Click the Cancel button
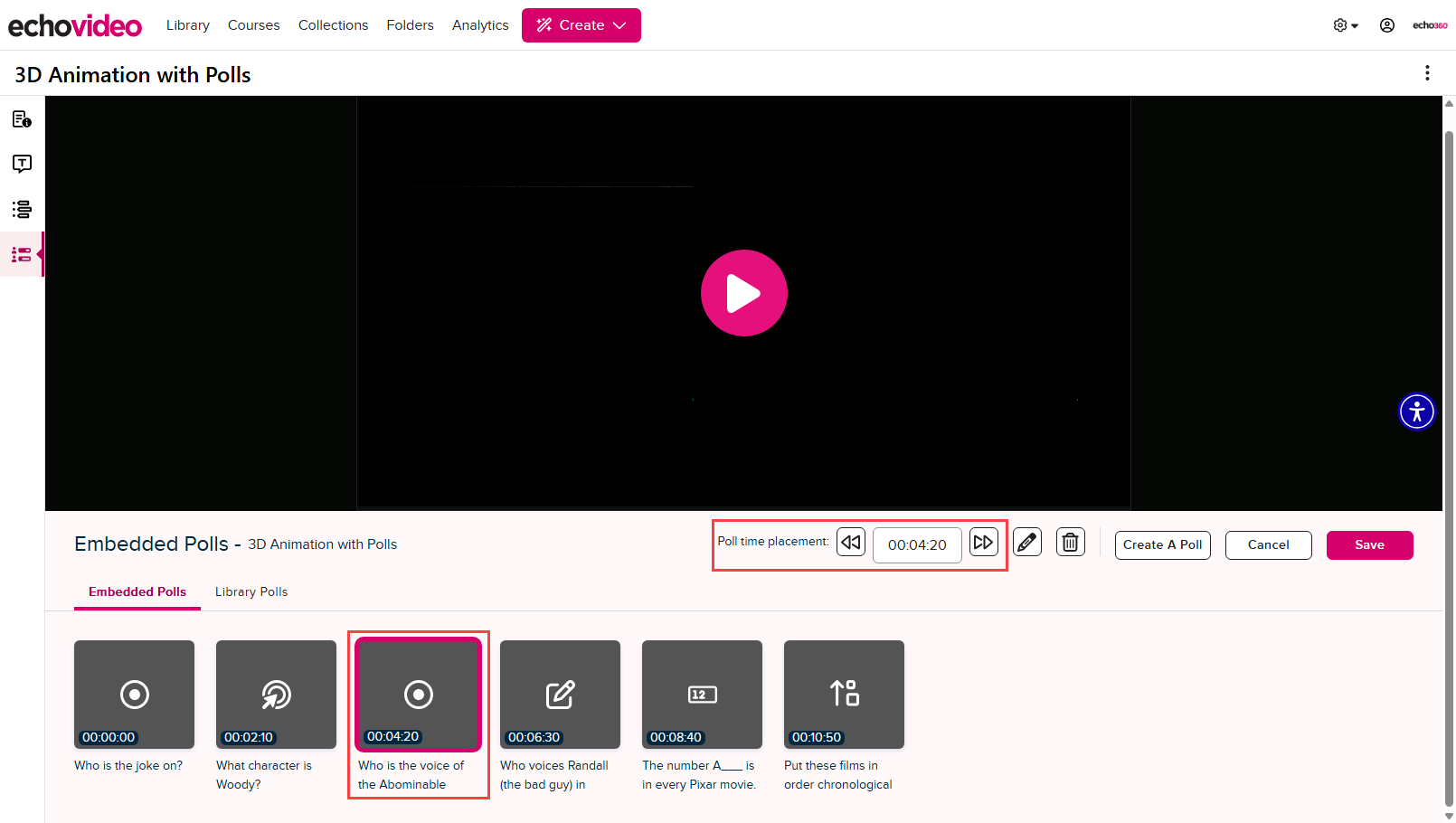The height and width of the screenshot is (823, 1456). coord(1269,545)
